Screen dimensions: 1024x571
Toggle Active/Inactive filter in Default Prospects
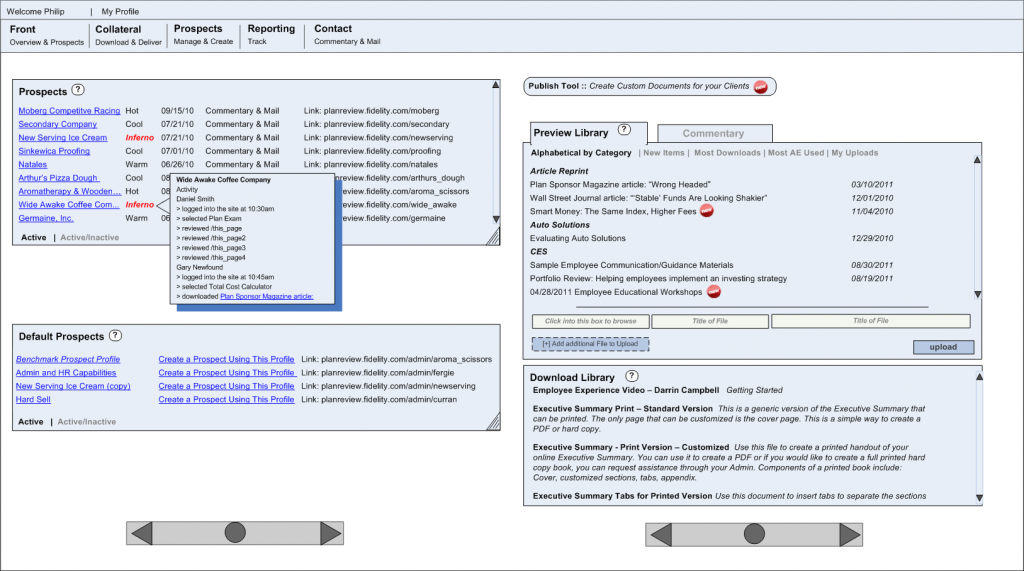click(x=87, y=422)
